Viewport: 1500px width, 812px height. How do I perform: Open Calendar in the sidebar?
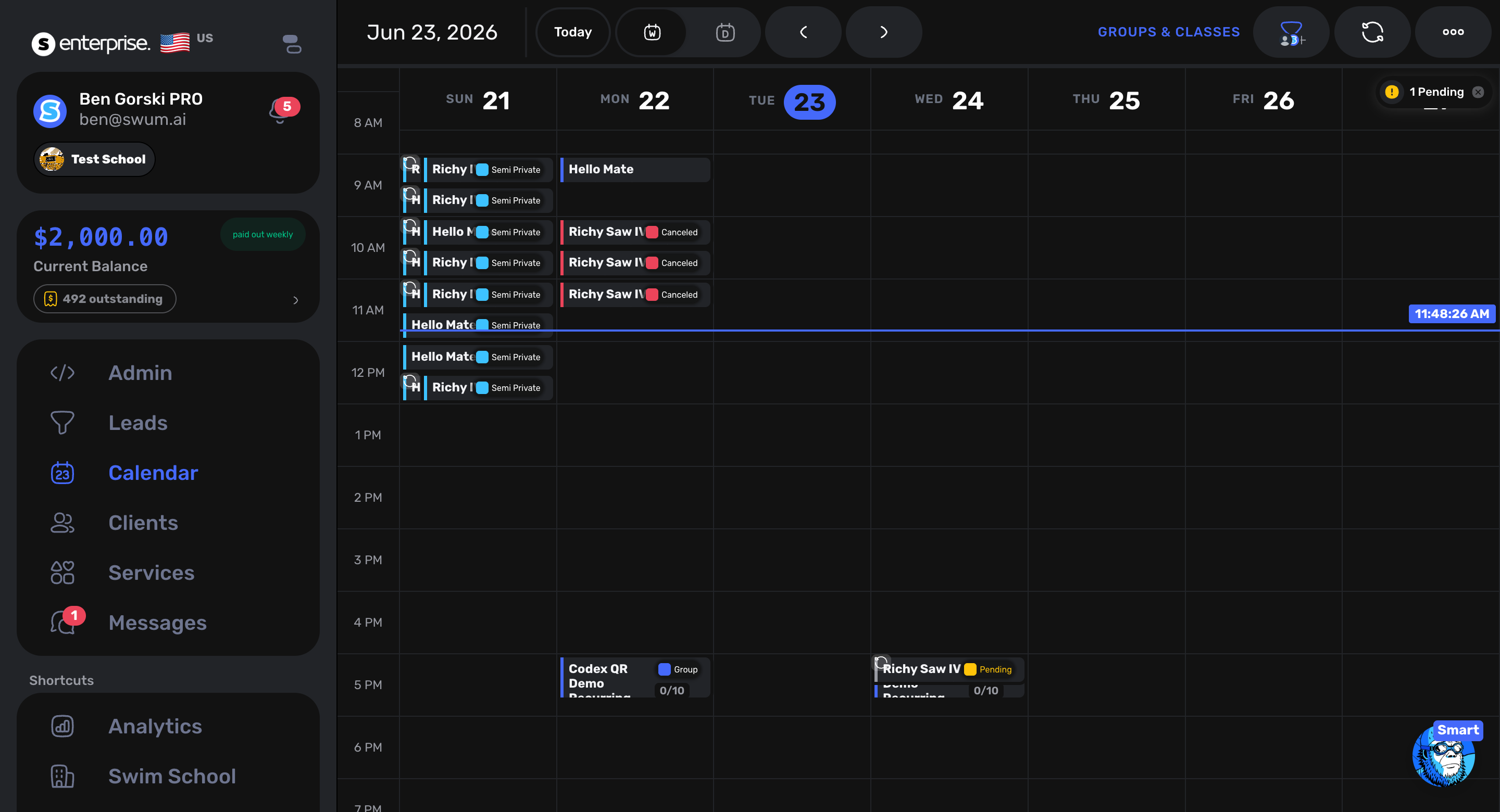point(153,473)
